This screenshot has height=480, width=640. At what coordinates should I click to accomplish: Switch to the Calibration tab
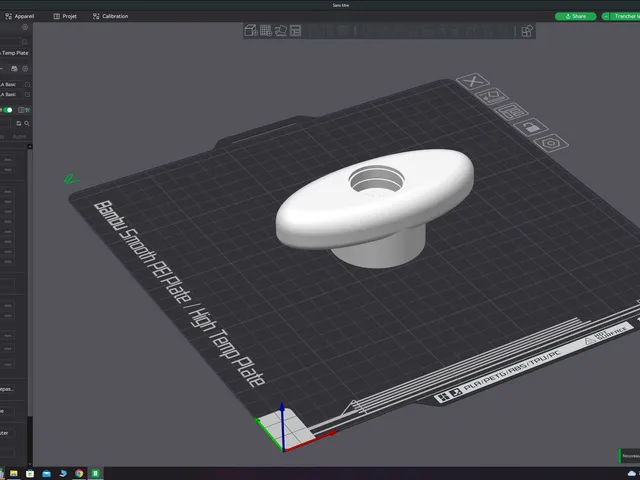pos(110,16)
